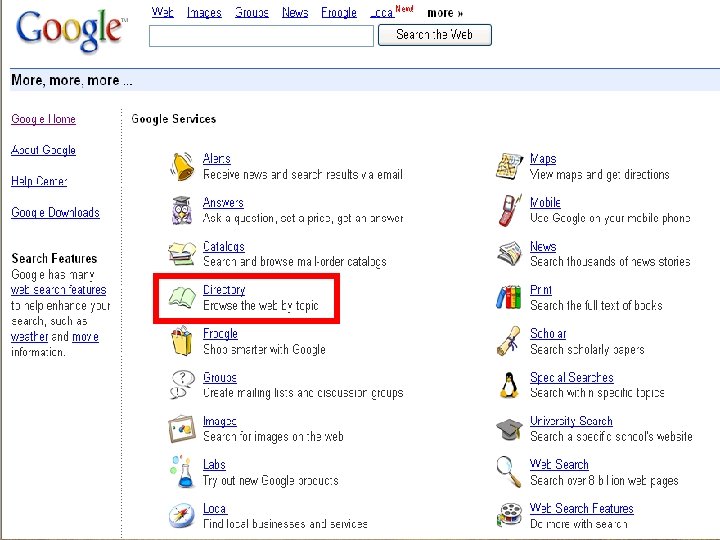Click the Catalogs stacked books icon

click(x=182, y=253)
